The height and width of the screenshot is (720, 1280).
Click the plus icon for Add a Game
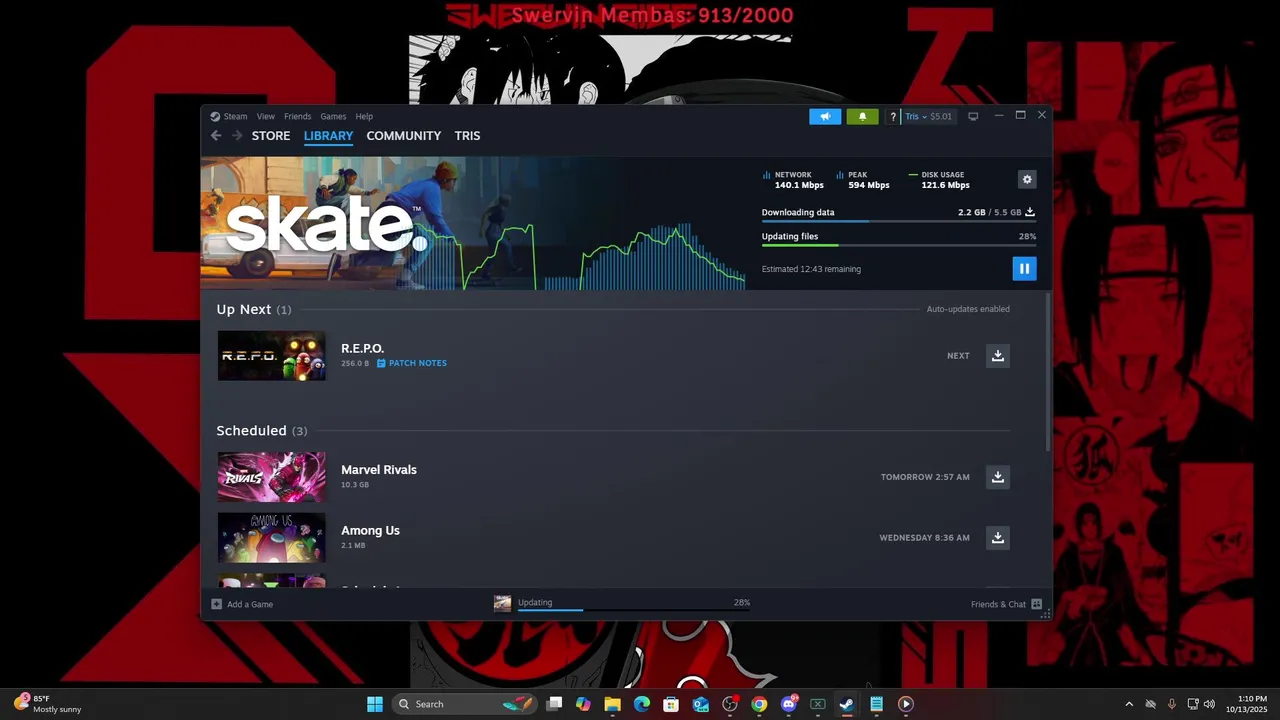[x=216, y=604]
